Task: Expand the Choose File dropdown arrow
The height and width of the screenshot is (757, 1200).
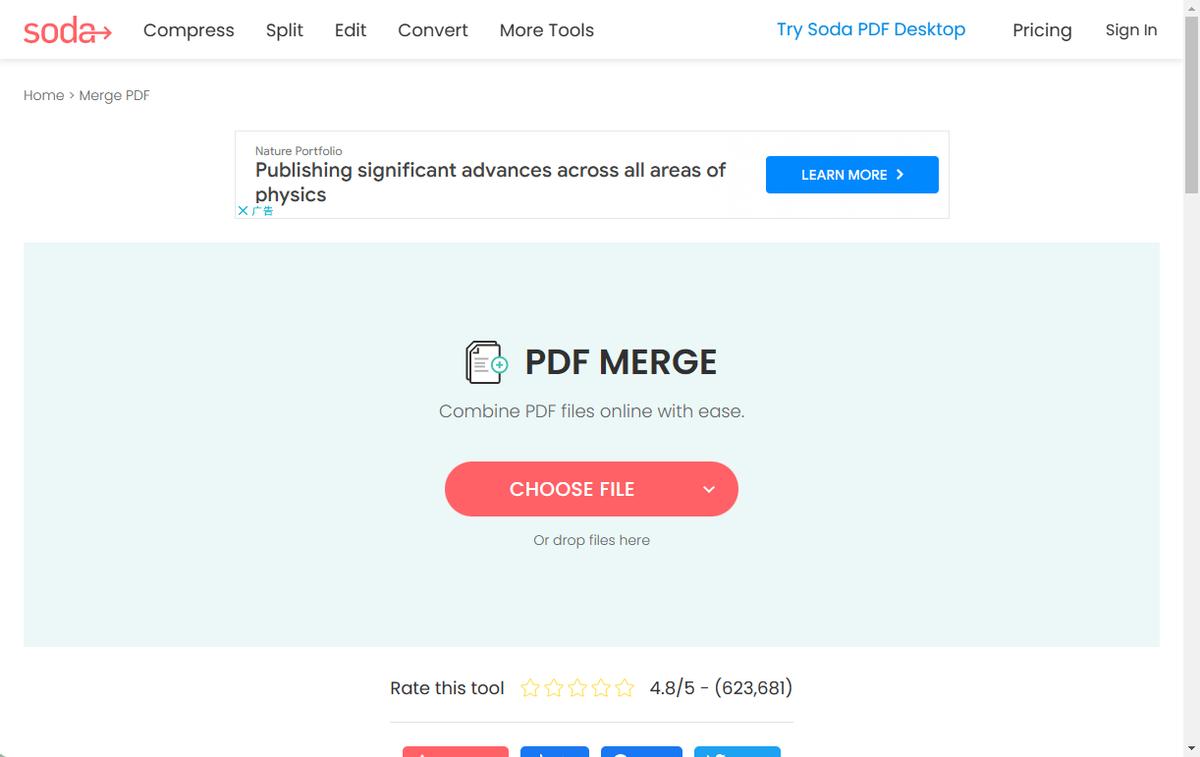Action: click(x=709, y=489)
